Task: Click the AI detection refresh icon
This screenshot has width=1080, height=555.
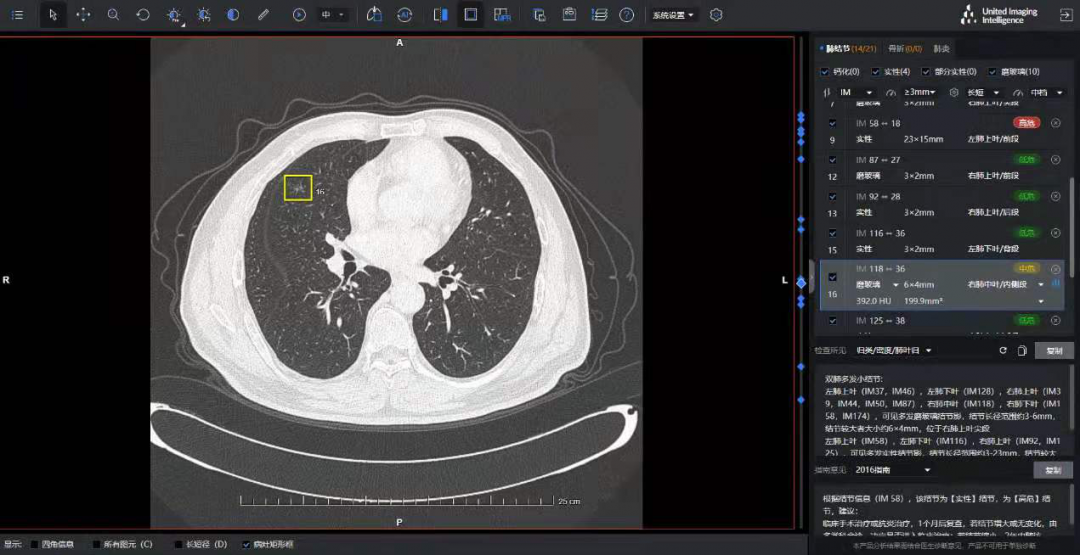Action: click(x=405, y=14)
